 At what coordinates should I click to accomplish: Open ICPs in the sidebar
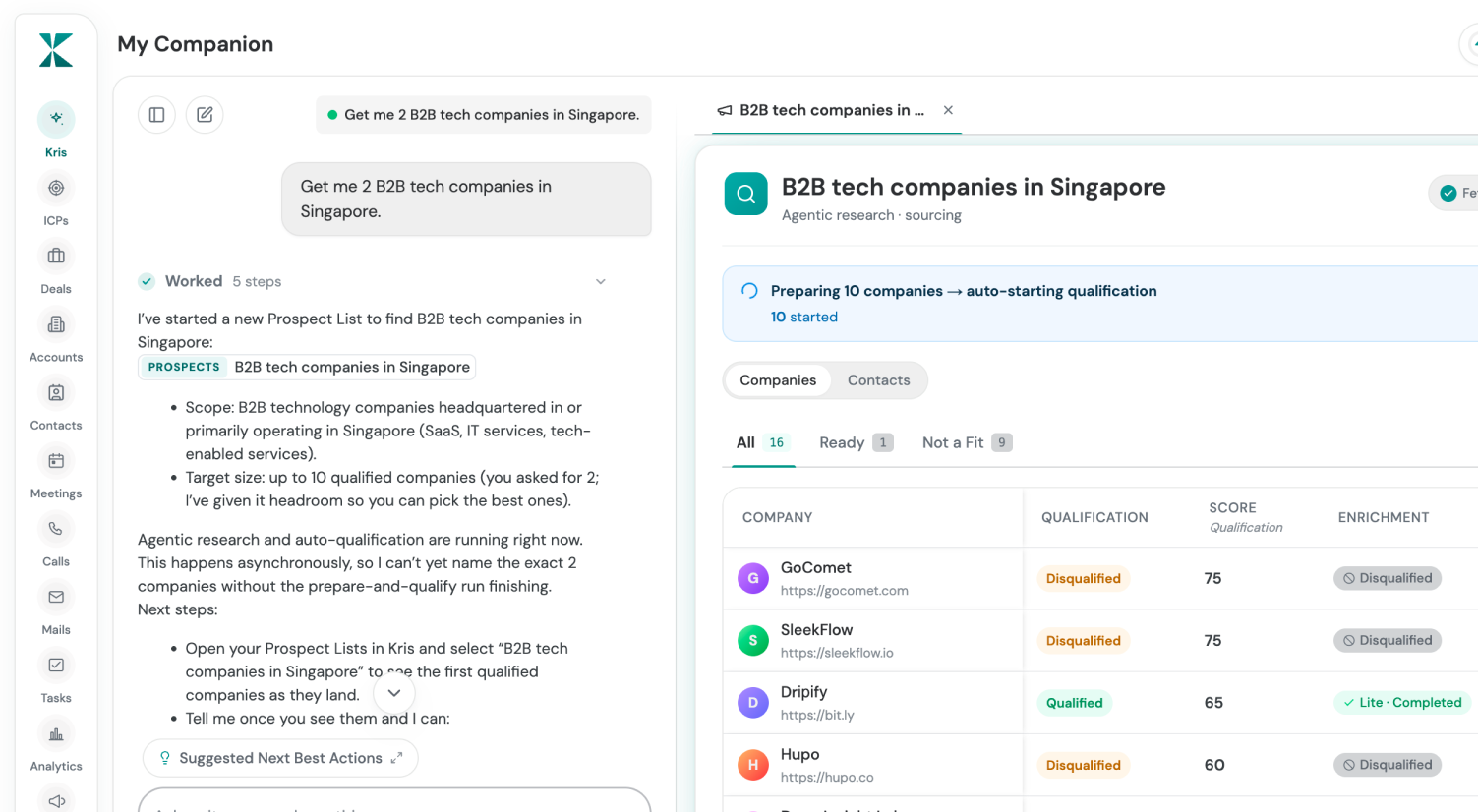56,188
